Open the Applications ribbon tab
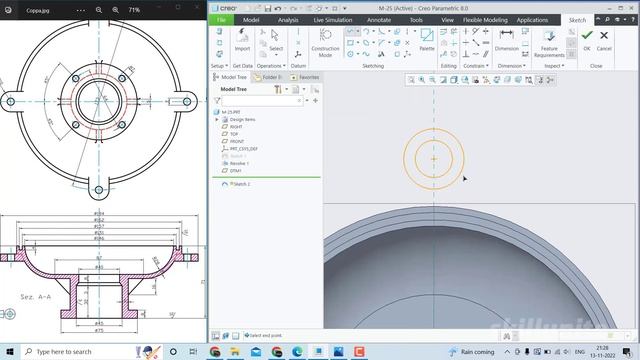Viewport: 640px width, 360px height. point(532,20)
